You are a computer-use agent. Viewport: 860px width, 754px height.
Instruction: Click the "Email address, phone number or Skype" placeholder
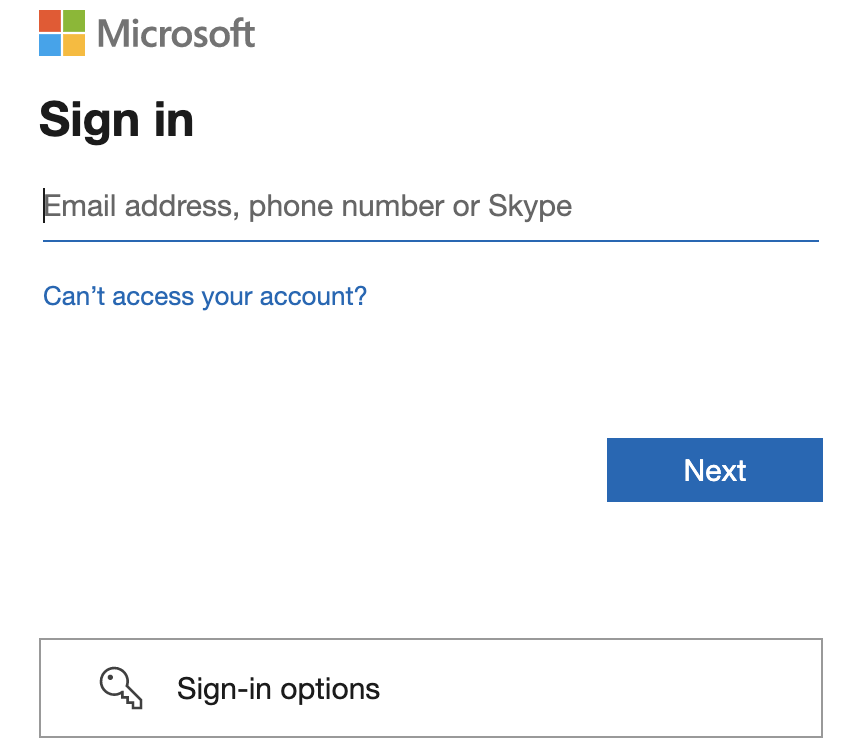(308, 207)
